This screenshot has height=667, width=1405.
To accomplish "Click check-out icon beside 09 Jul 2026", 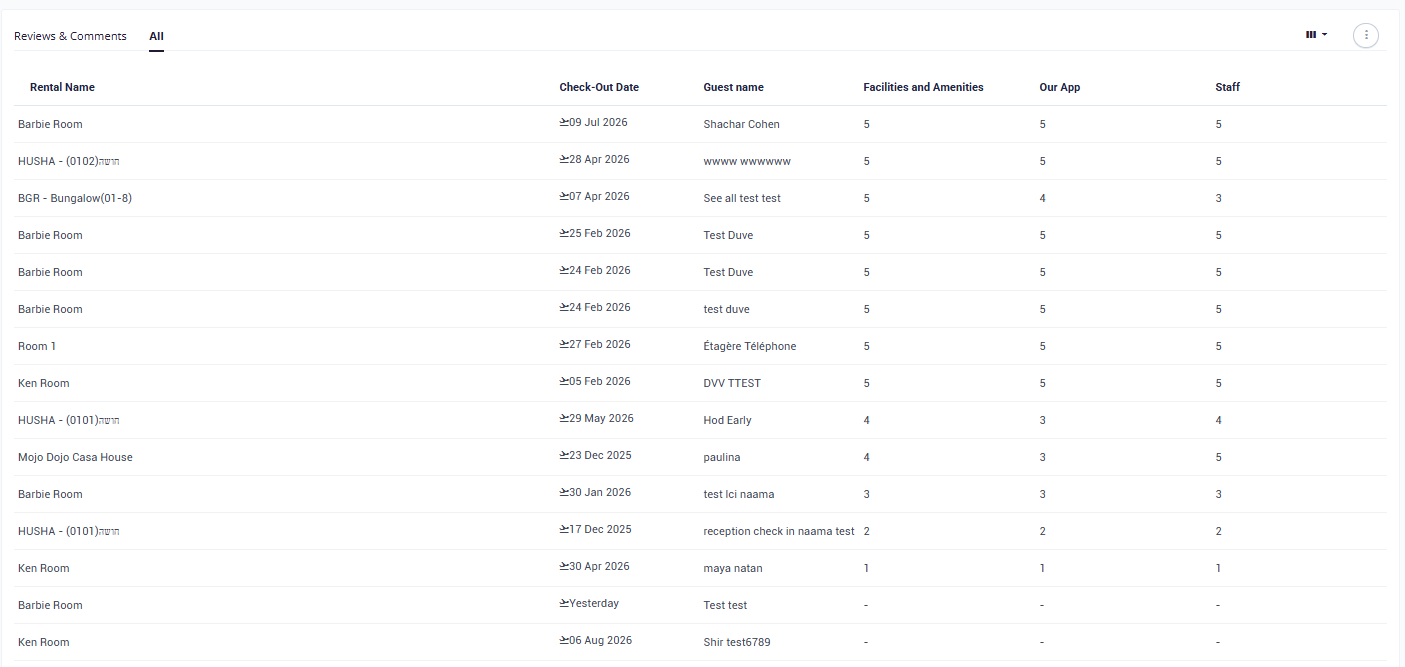I will 564,122.
